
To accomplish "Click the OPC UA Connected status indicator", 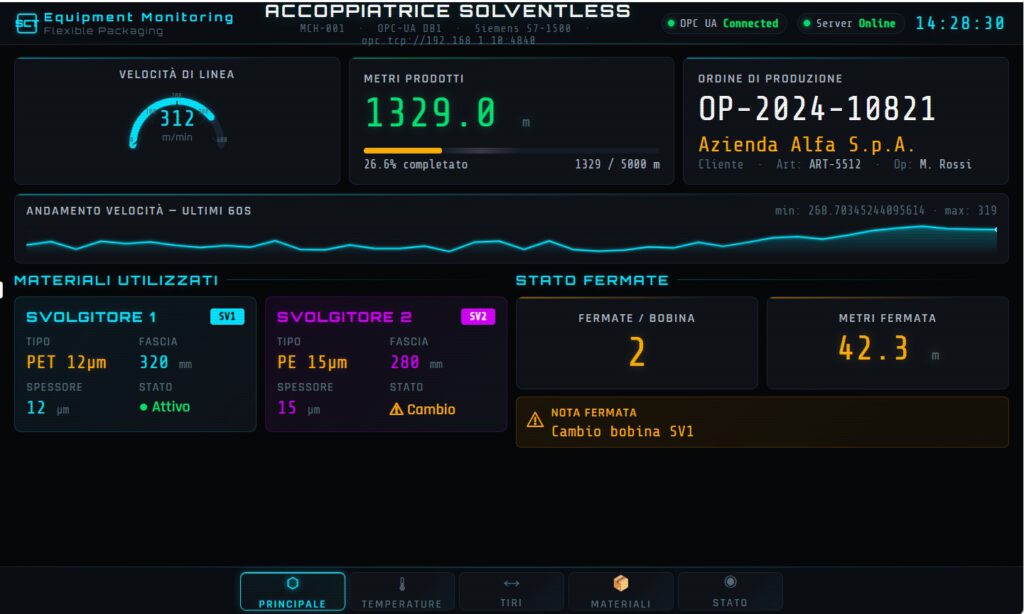I will tap(723, 23).
